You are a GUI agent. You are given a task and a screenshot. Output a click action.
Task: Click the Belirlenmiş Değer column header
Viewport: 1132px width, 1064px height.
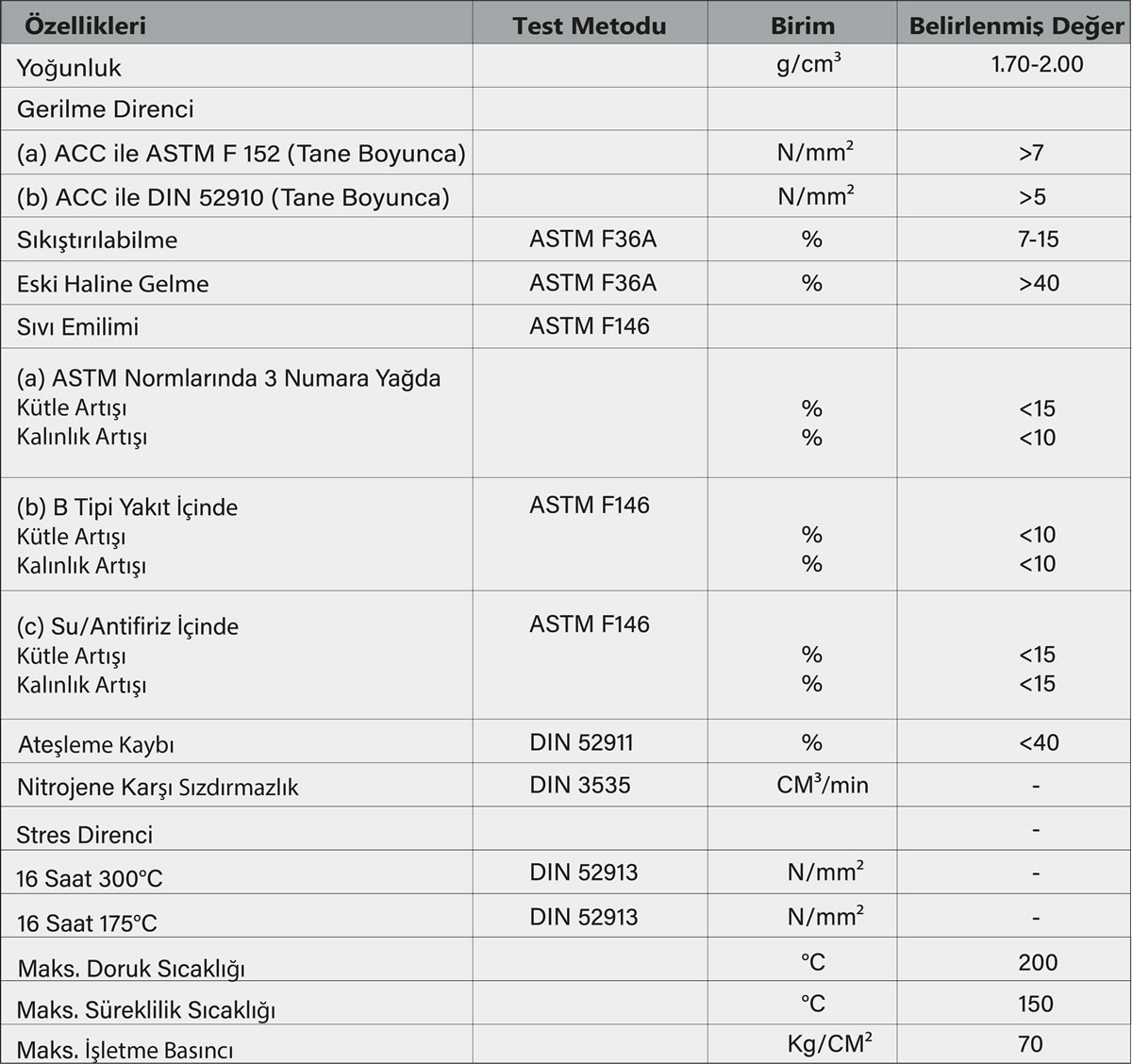[1015, 25]
